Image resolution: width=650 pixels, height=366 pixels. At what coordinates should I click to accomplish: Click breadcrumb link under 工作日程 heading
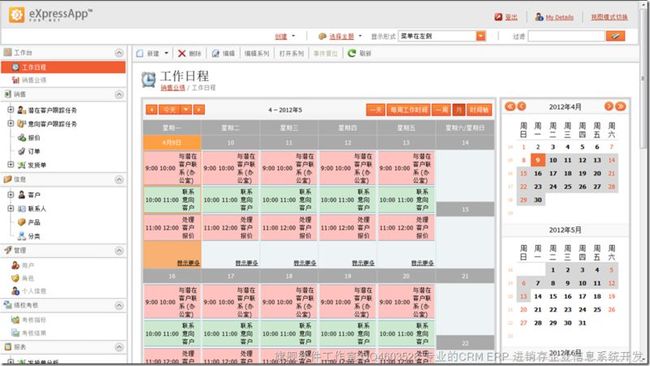point(173,88)
